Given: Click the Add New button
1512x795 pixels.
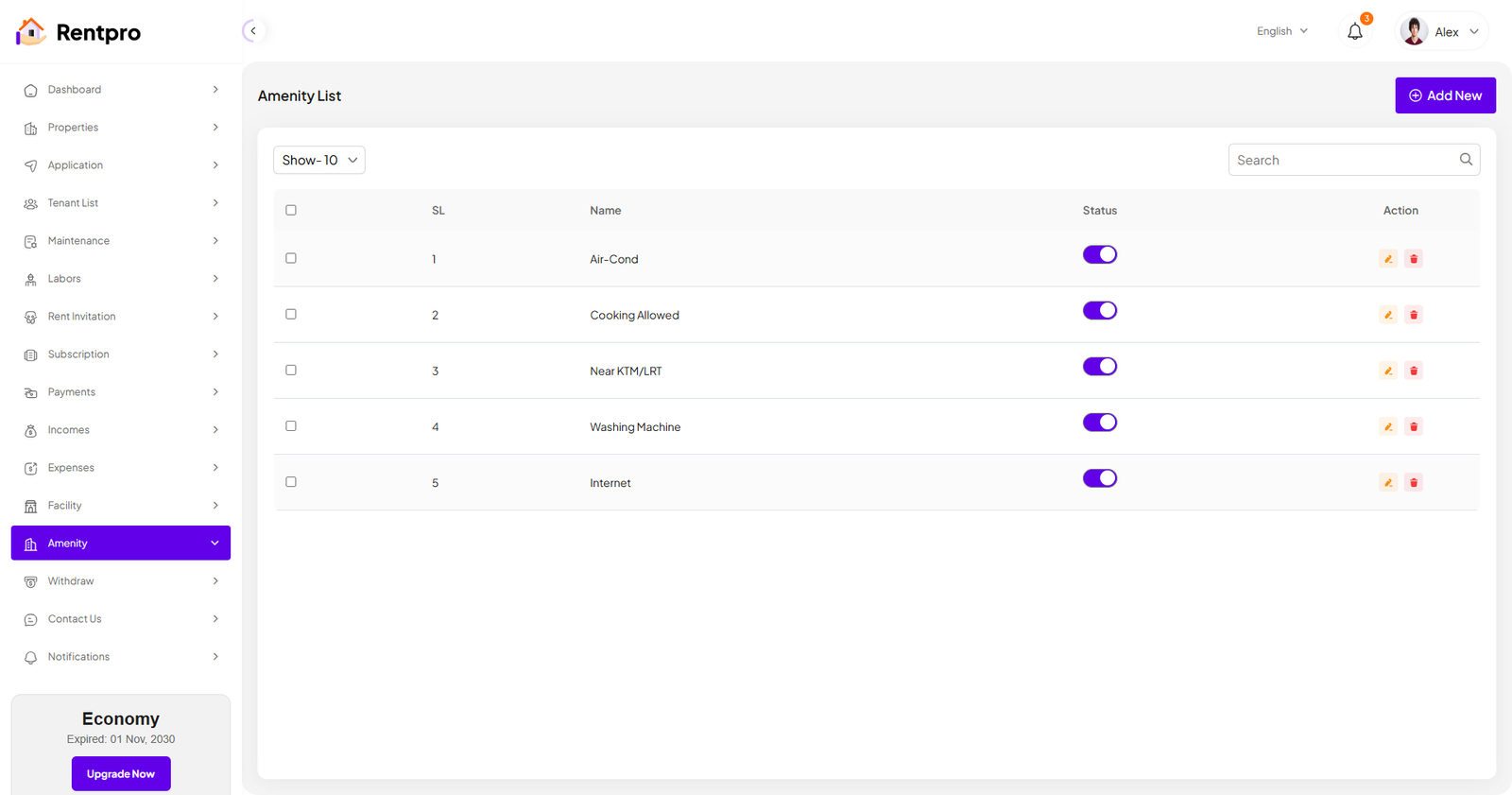Looking at the screenshot, I should pyautogui.click(x=1445, y=95).
